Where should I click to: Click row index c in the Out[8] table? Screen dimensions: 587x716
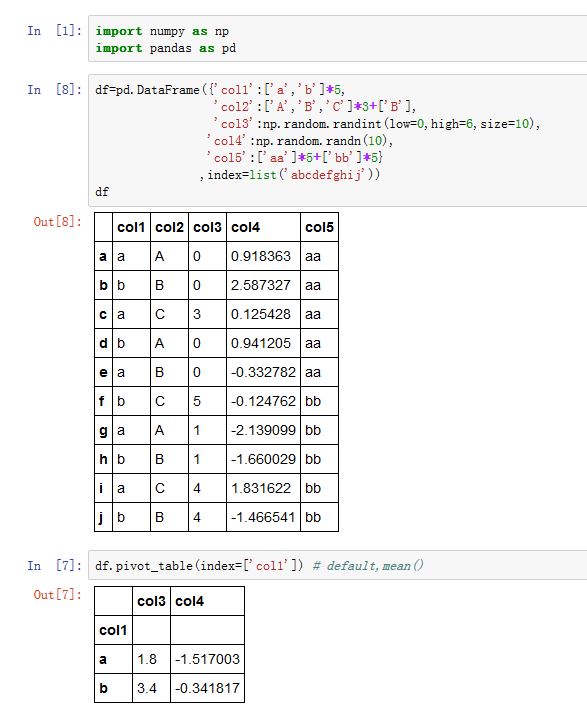(103, 314)
